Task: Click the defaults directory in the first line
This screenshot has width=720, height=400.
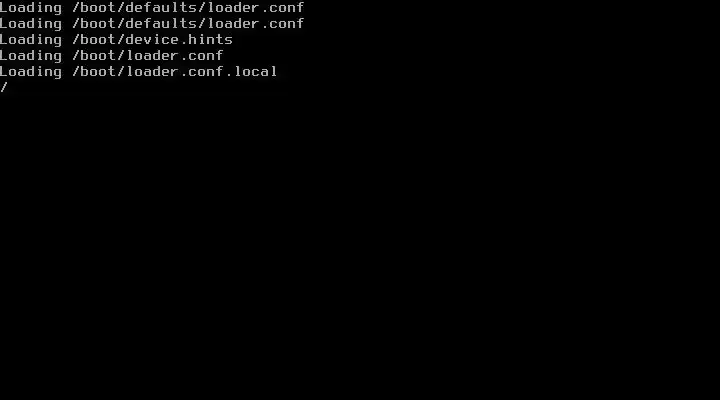Action: [x=161, y=7]
